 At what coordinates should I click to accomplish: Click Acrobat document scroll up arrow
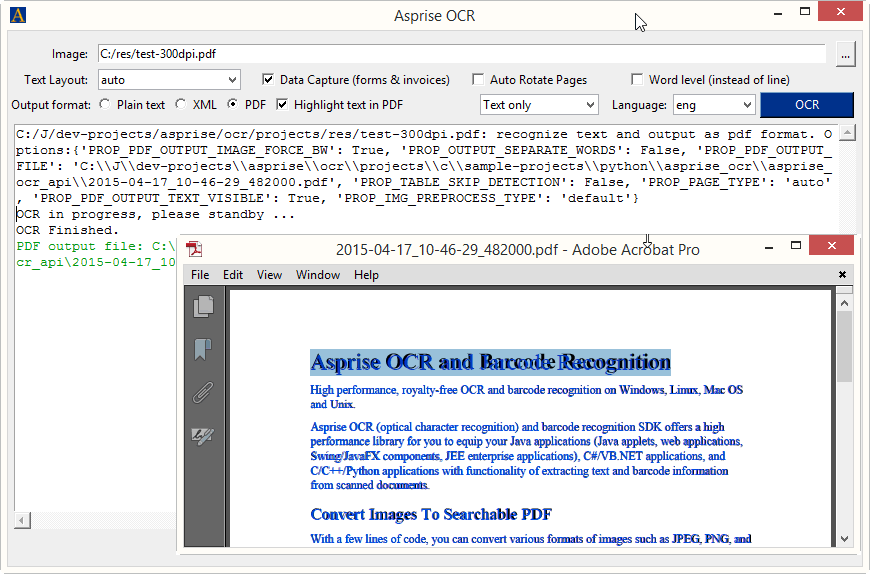point(844,303)
